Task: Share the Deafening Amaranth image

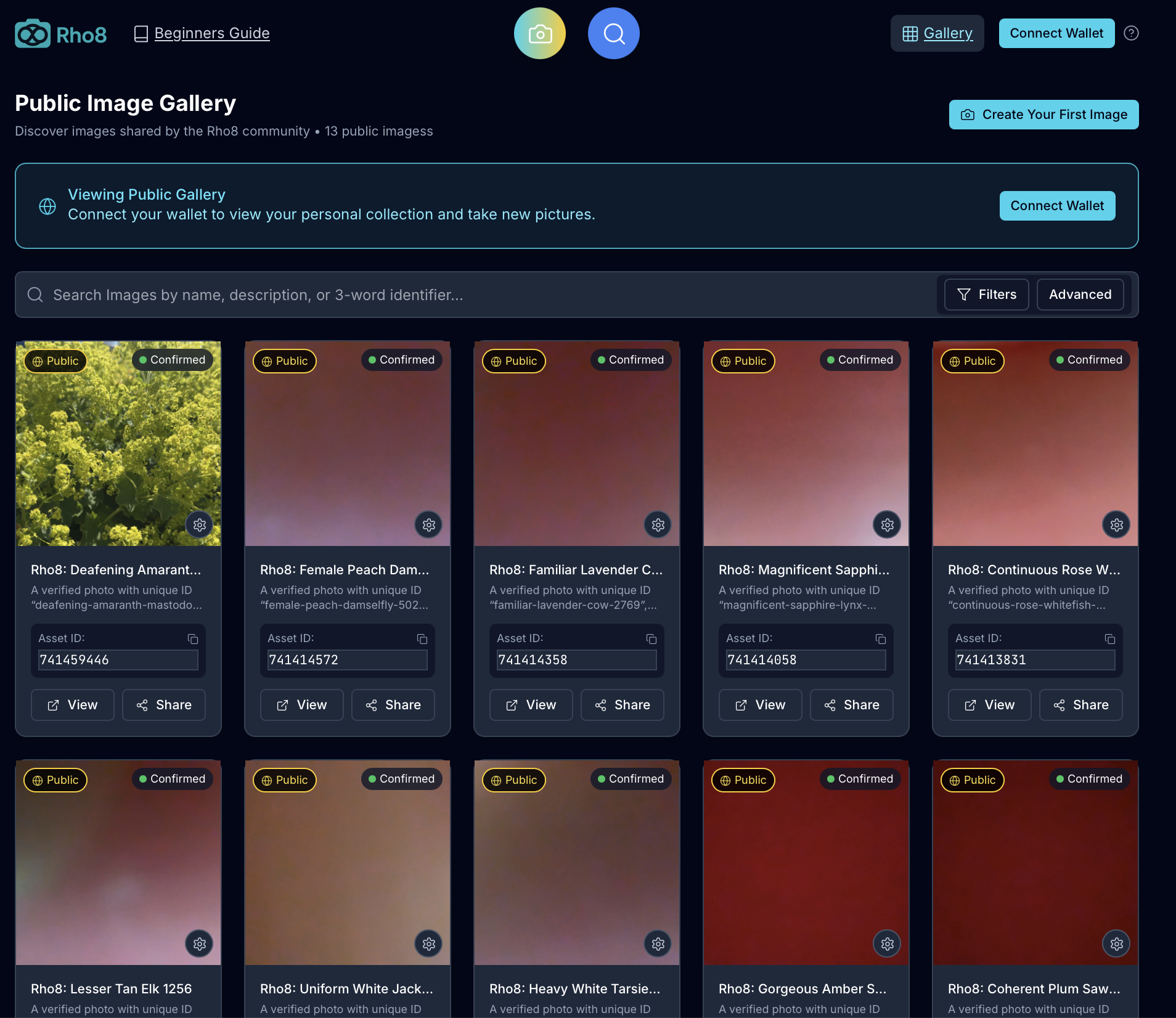Action: (164, 705)
